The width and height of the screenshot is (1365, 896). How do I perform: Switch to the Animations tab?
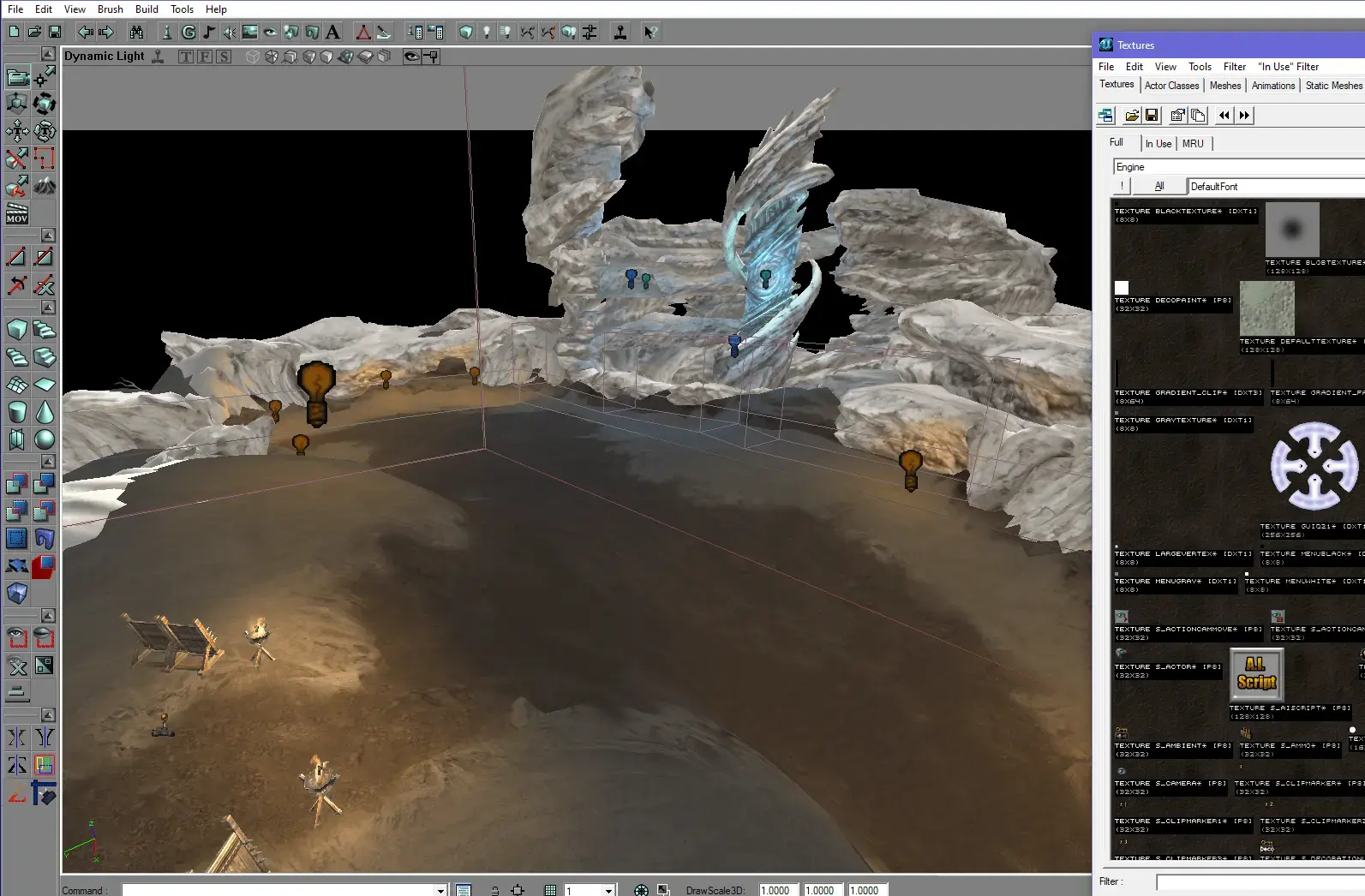click(x=1272, y=86)
